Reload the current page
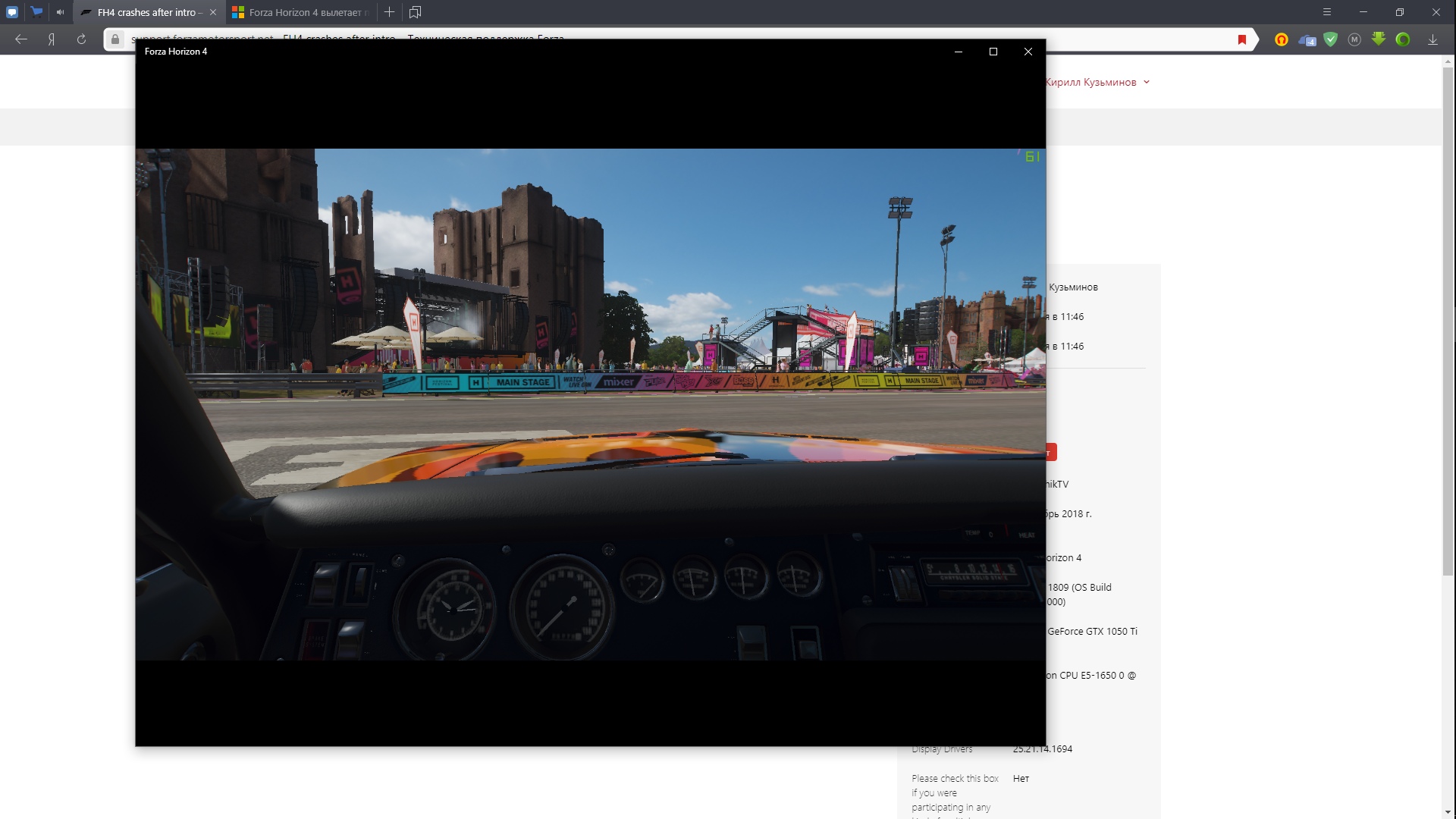 click(81, 39)
